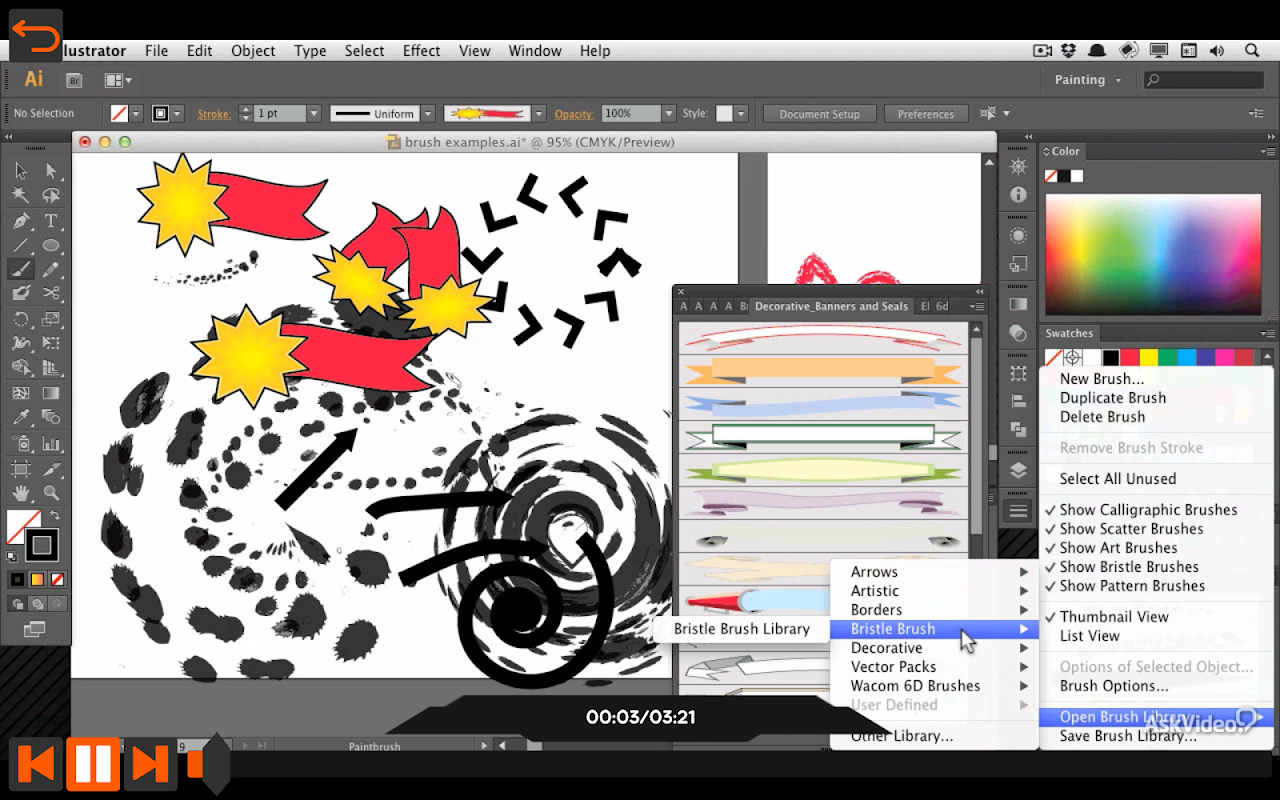Switch brushes to Thumbnail View
The width and height of the screenshot is (1280, 800).
(1114, 617)
